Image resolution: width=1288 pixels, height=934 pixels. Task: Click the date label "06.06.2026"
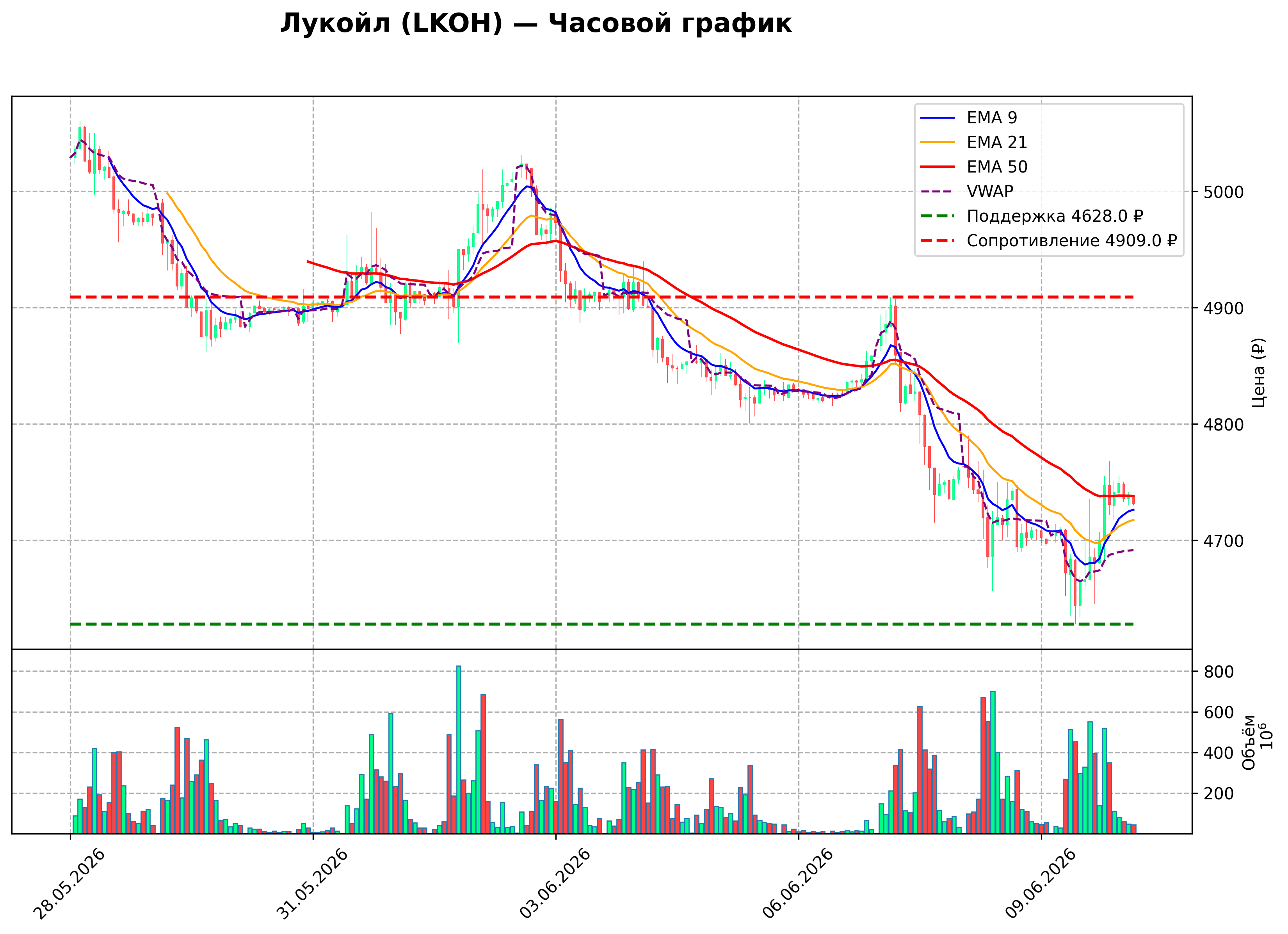(x=798, y=884)
